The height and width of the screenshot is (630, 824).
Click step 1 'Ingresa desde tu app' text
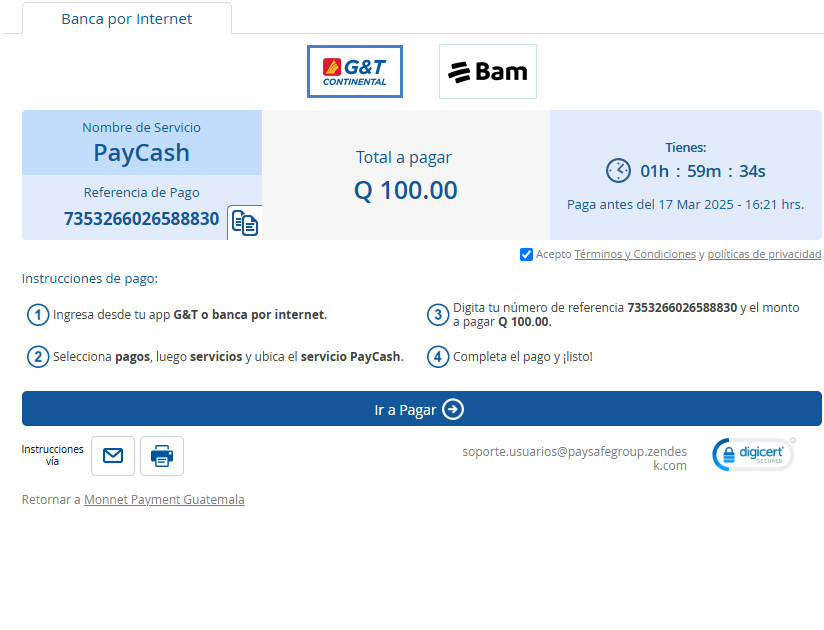click(190, 315)
